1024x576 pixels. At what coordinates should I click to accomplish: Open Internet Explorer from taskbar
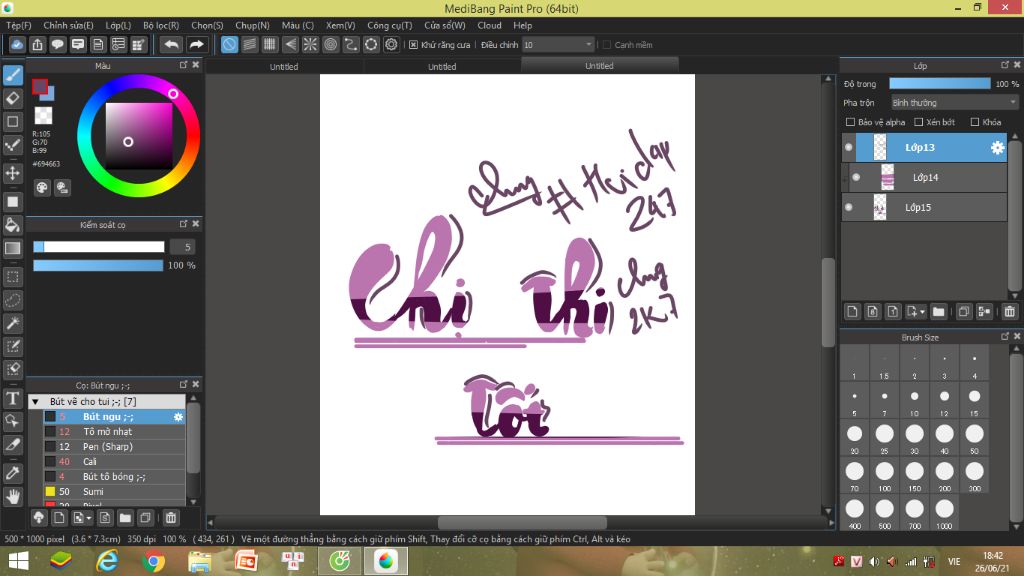107,561
